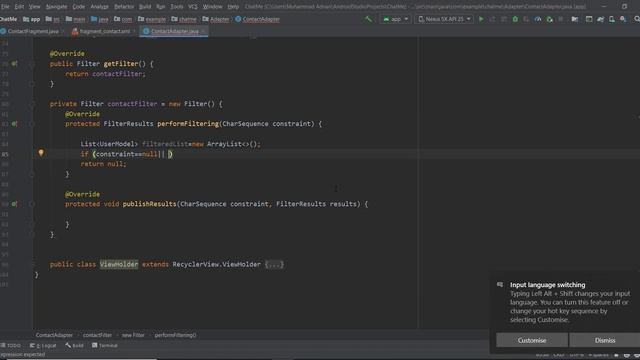Viewport: 640px width, 360px height.
Task: Open the Edit menu
Action: [x=19, y=7]
